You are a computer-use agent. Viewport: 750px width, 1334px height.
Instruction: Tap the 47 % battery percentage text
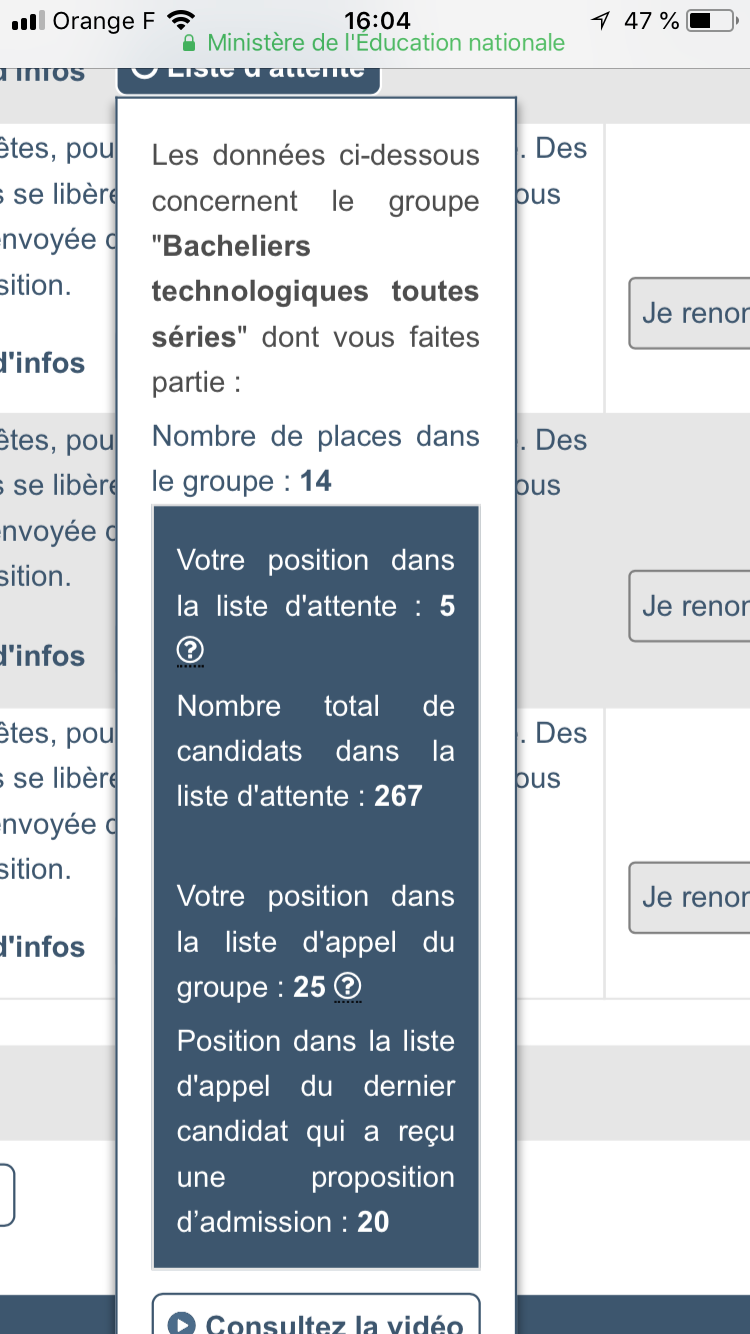(x=651, y=20)
